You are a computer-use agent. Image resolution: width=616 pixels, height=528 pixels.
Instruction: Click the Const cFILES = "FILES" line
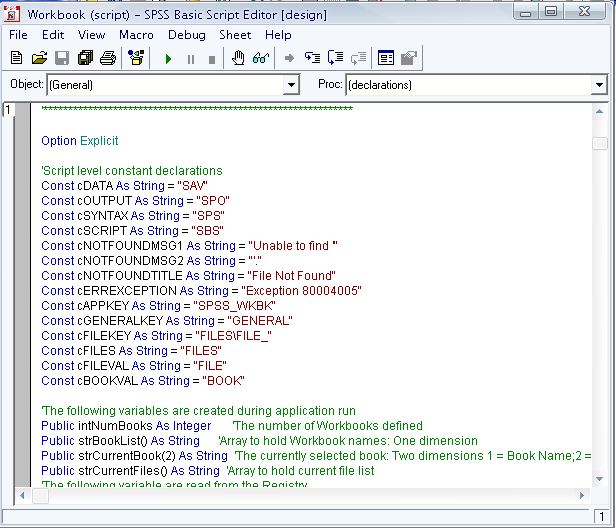(132, 351)
